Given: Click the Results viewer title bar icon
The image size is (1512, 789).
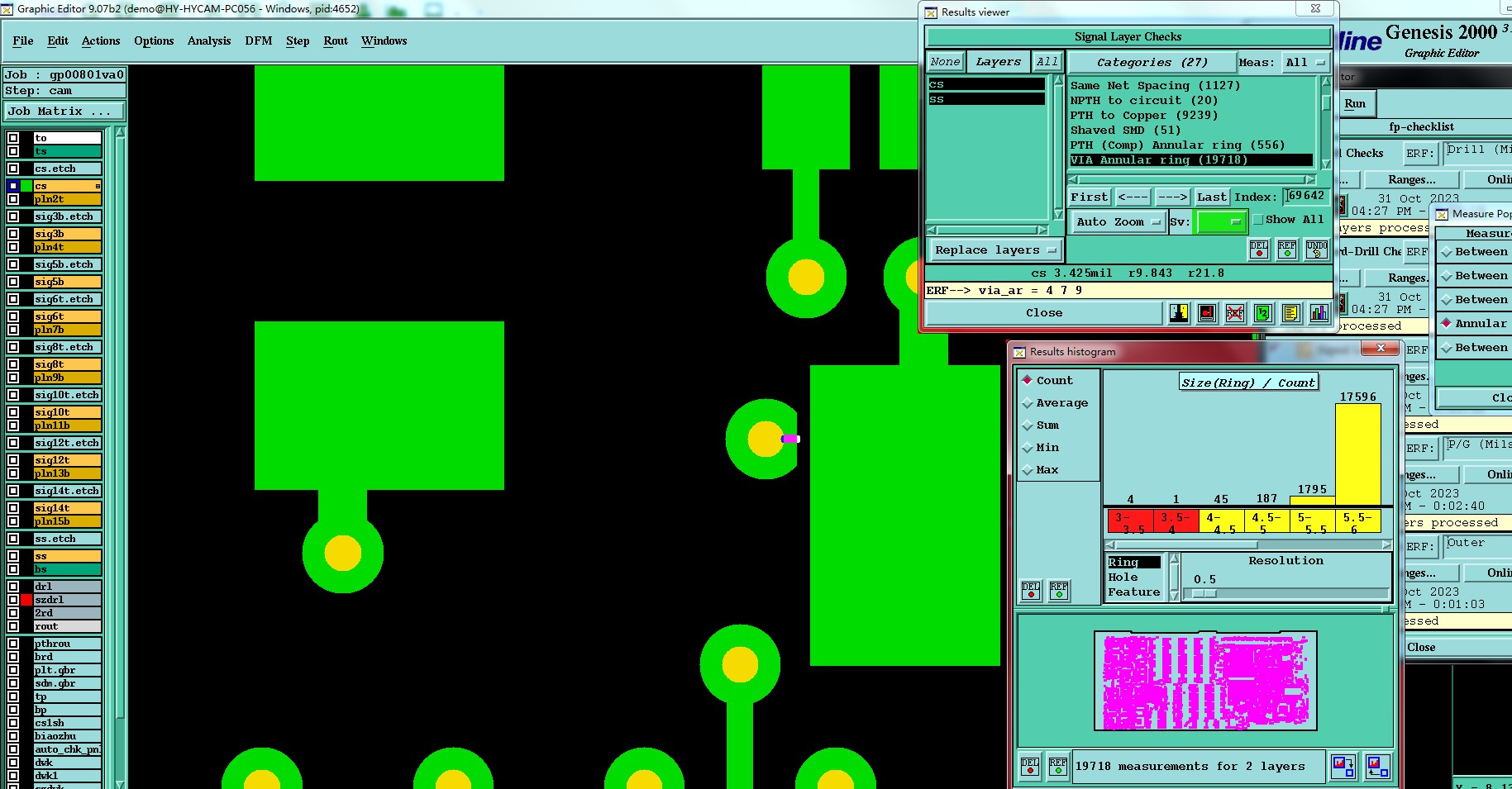Looking at the screenshot, I should pyautogui.click(x=931, y=12).
